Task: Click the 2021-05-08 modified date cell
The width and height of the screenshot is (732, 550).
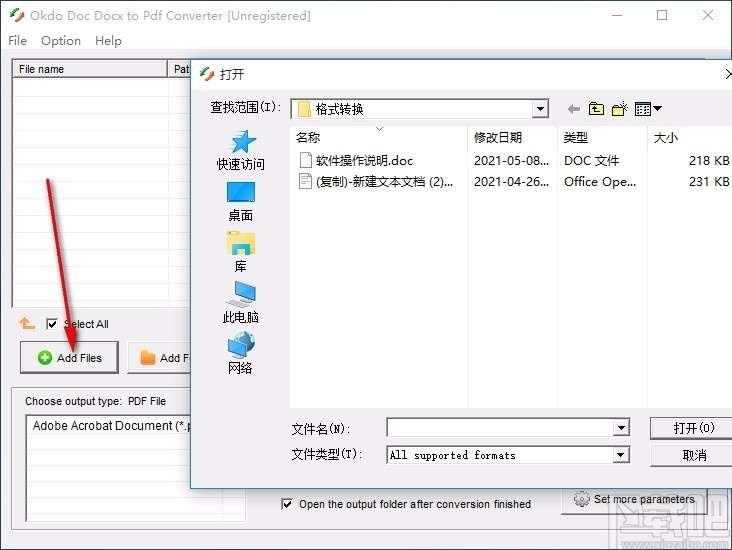Action: click(512, 161)
